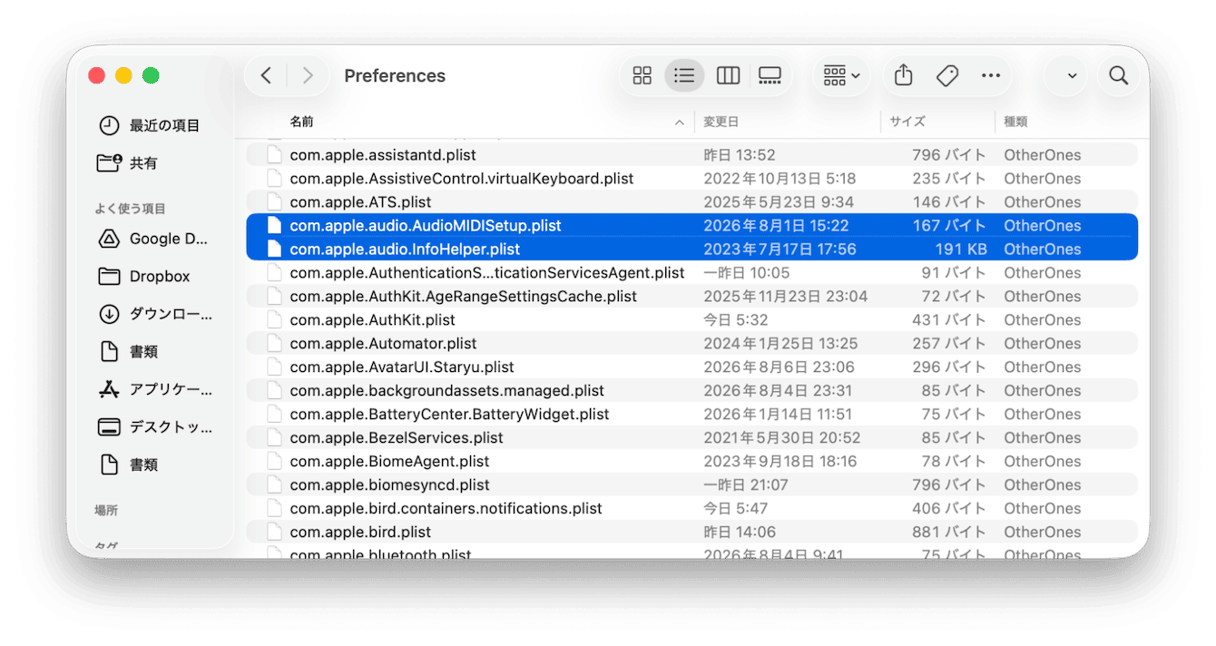The image size is (1216, 646).
Task: Click the よく使う項目 sidebar section header
Action: (x=130, y=209)
